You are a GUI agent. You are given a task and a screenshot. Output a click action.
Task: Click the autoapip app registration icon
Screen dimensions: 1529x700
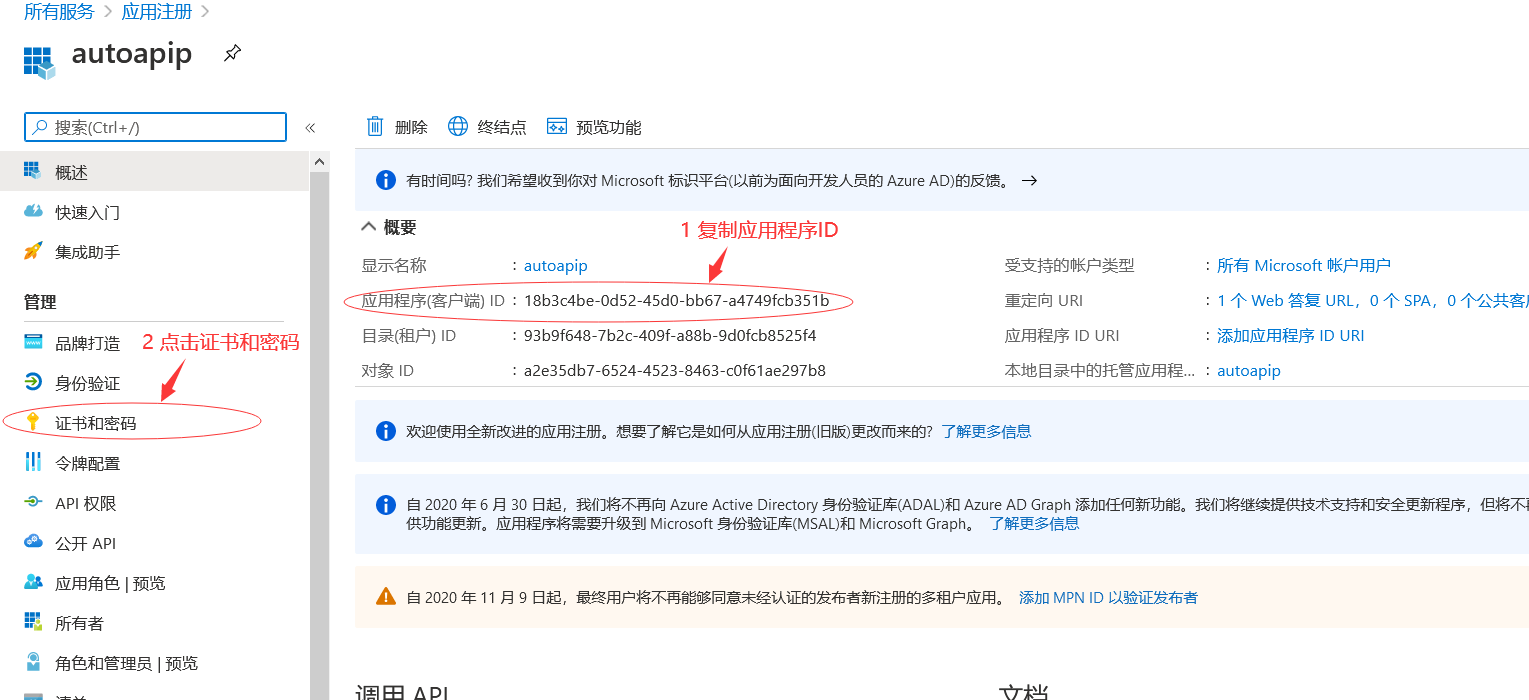click(x=39, y=62)
